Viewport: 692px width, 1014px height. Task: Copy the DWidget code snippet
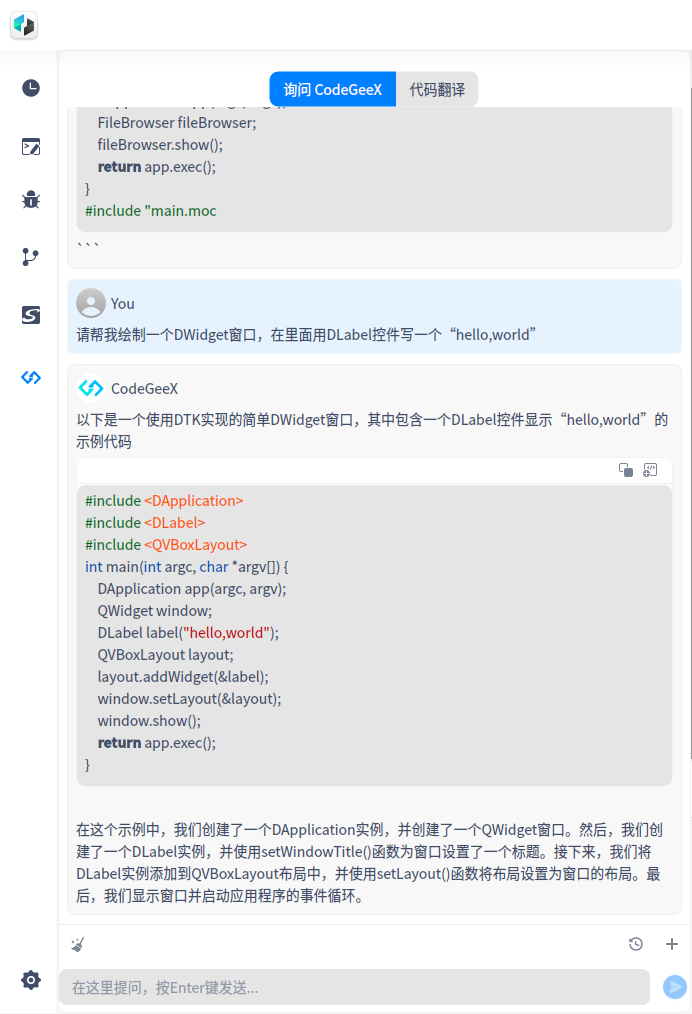625,470
